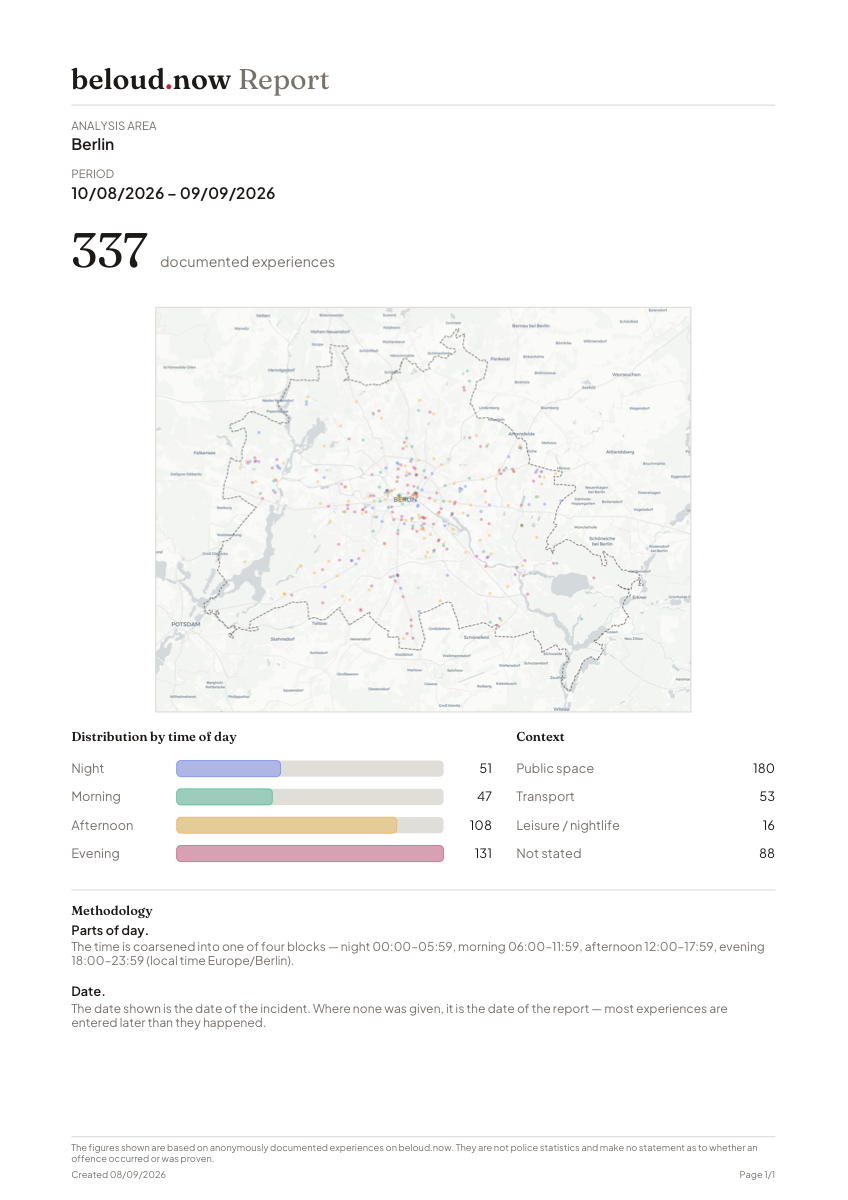Click the "Public space" context row label

(555, 769)
